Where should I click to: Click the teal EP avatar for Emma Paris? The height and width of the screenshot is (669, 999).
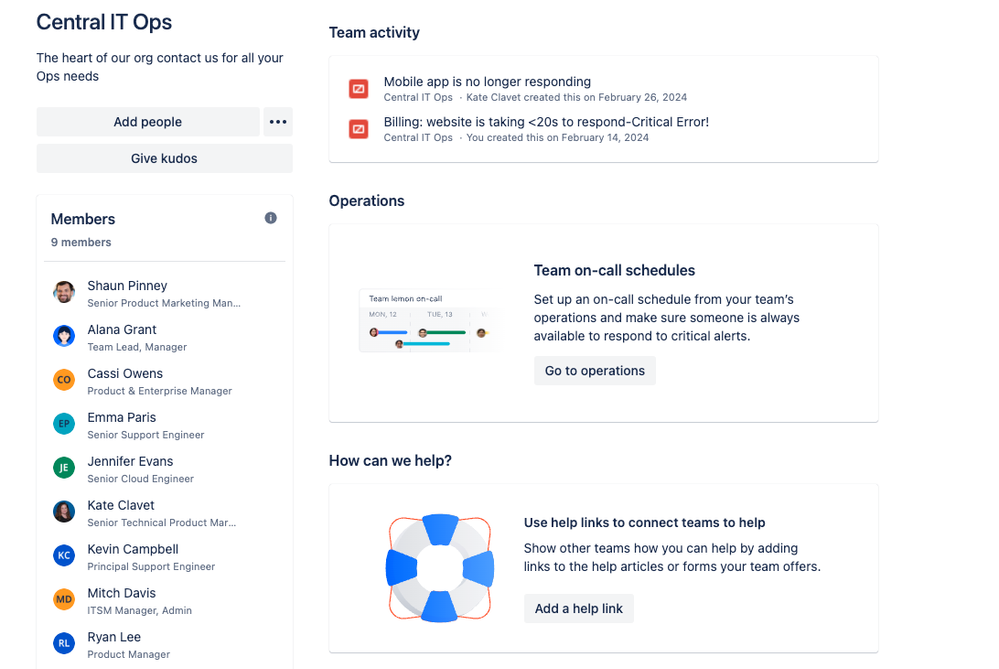point(64,424)
